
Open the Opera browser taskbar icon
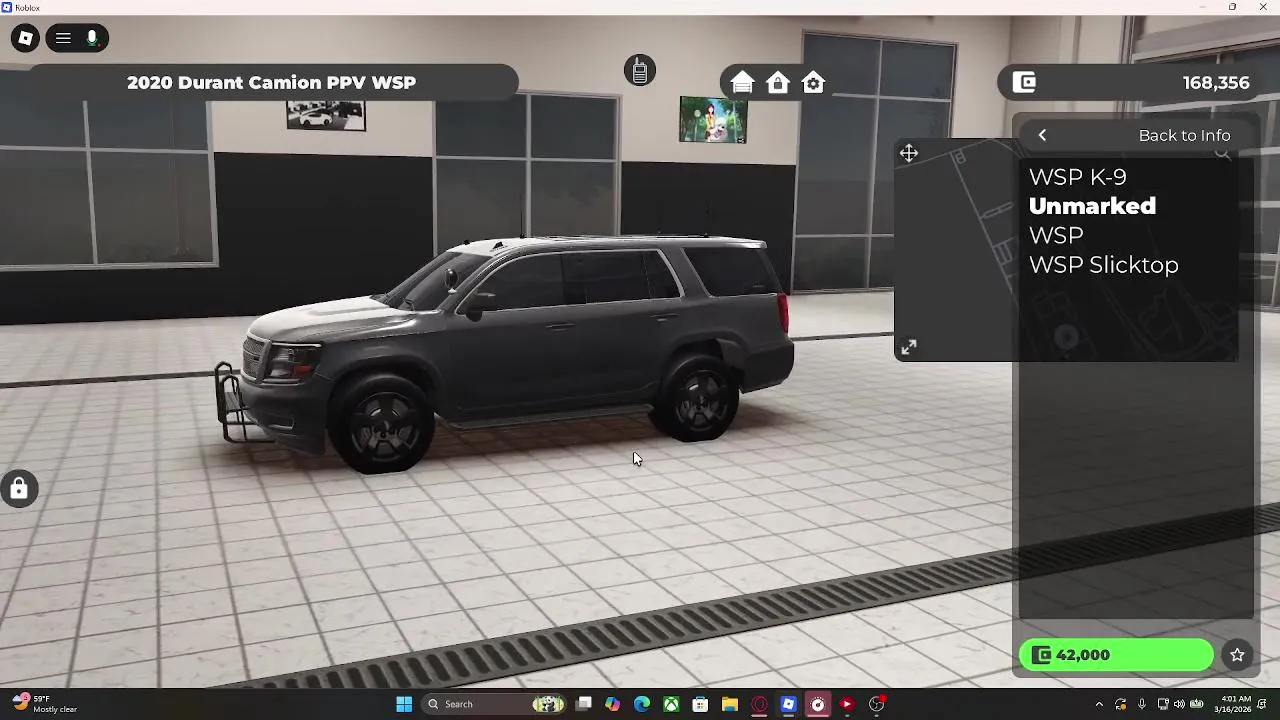(x=759, y=704)
